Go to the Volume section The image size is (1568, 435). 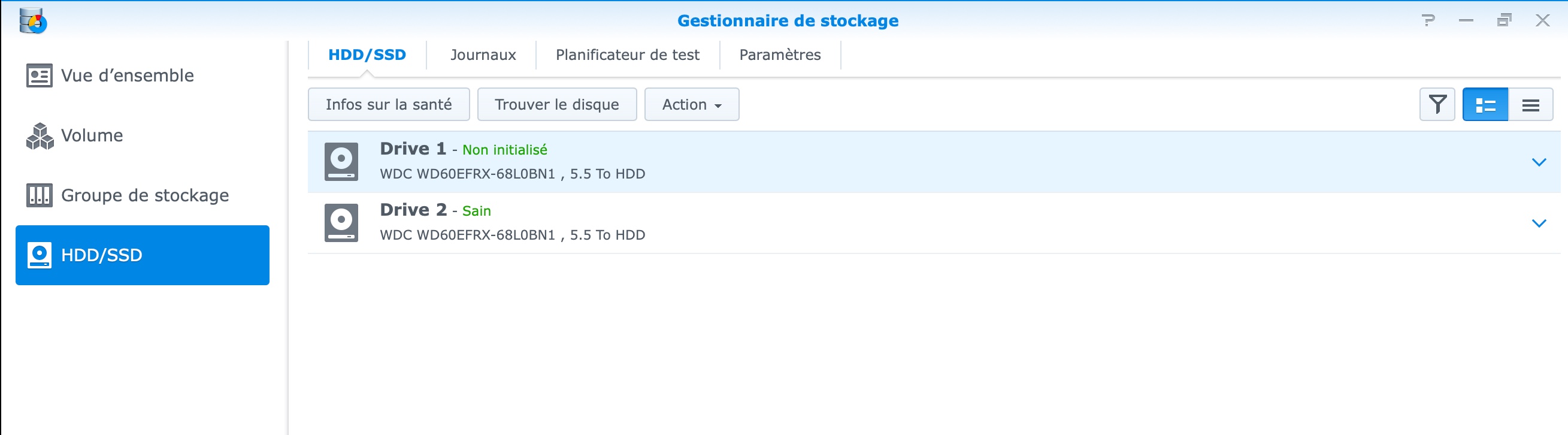(x=92, y=135)
